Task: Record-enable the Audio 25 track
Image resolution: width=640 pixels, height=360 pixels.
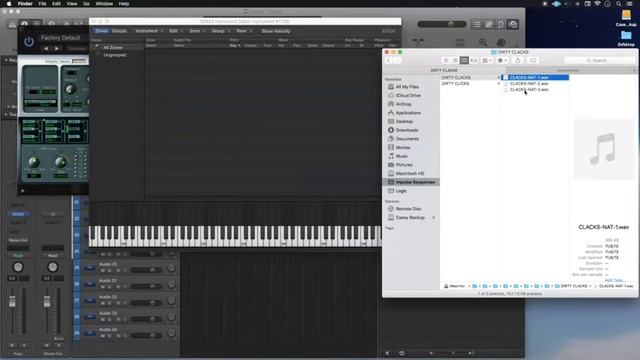Action: click(118, 270)
